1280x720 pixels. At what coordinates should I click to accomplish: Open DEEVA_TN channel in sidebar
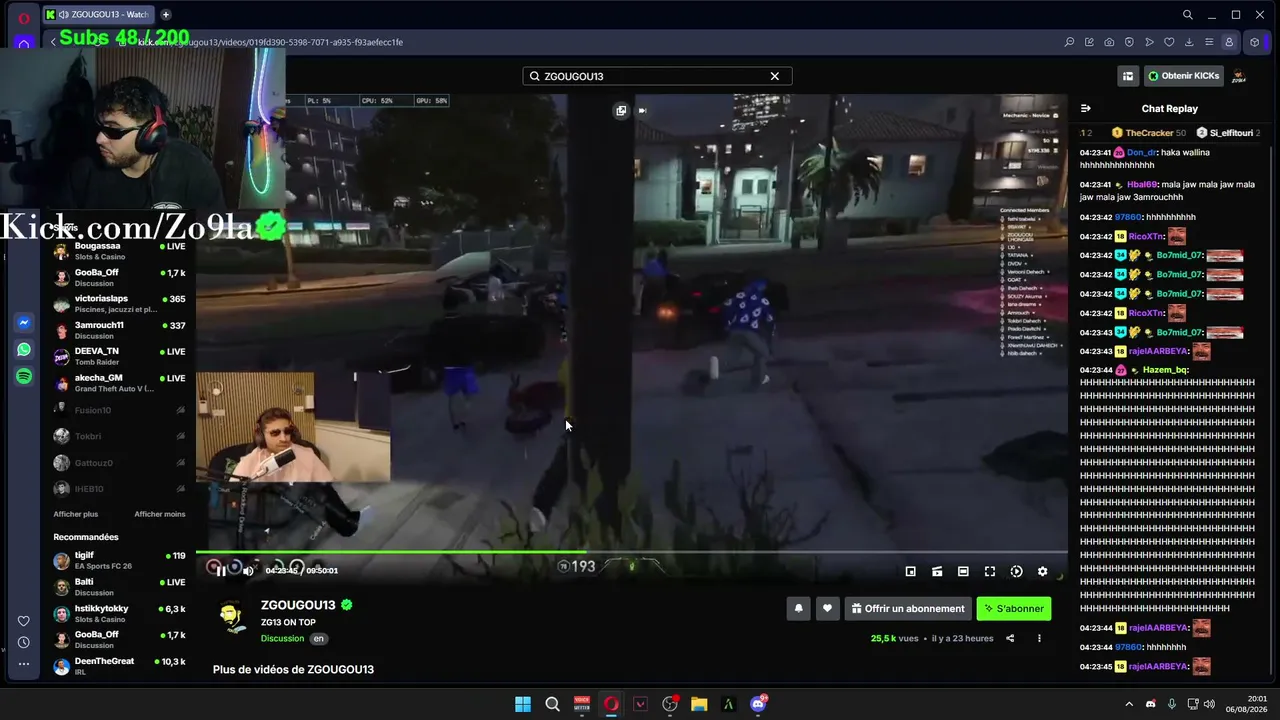120,357
